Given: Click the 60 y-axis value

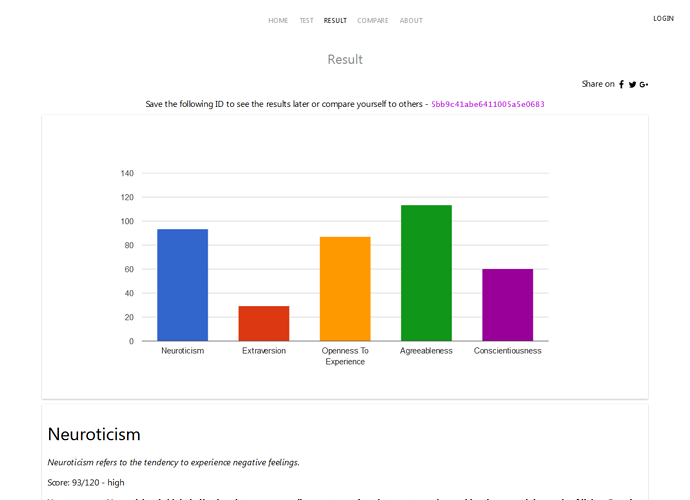Looking at the screenshot, I should 129,269.
